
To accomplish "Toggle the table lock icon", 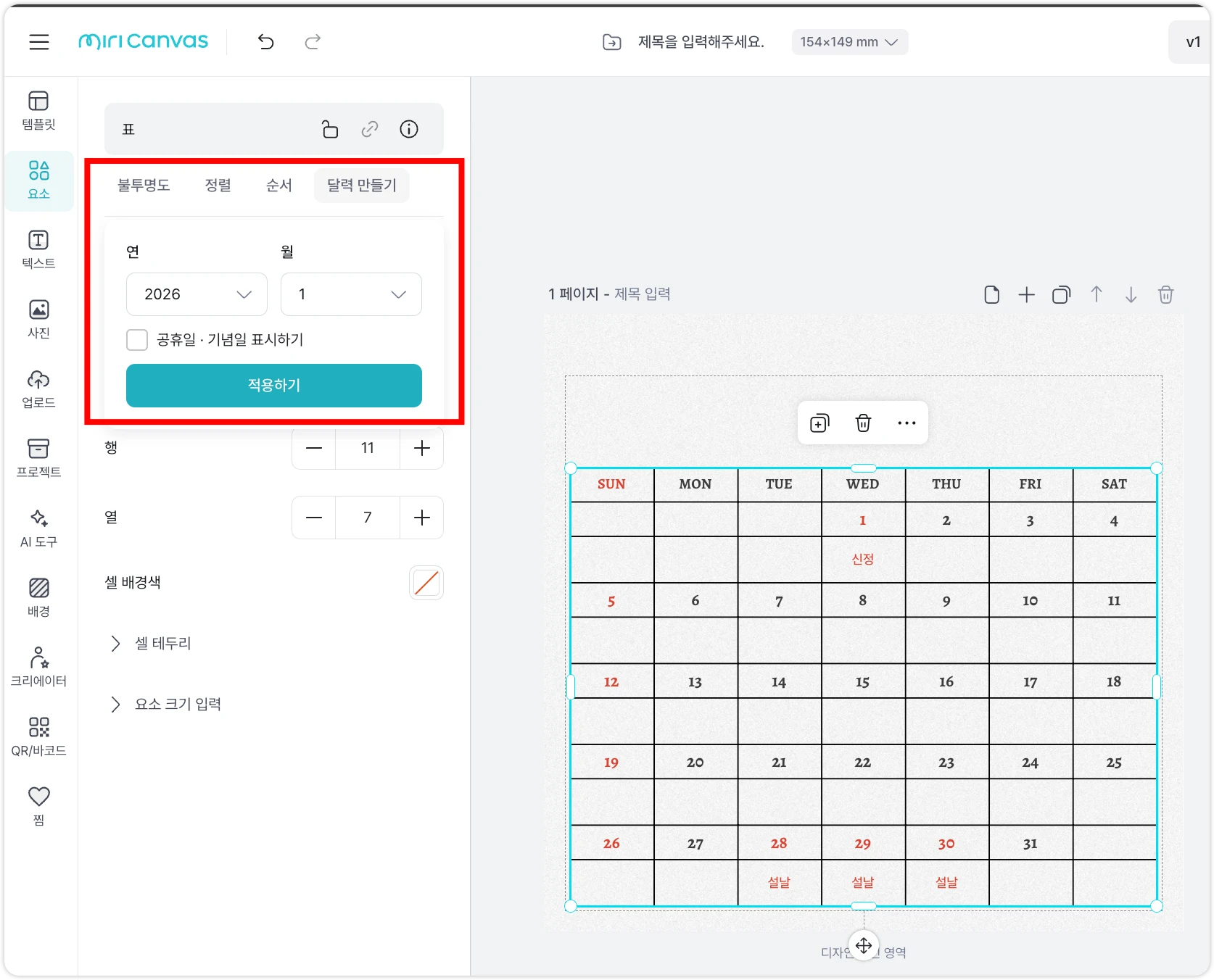I will [x=330, y=129].
